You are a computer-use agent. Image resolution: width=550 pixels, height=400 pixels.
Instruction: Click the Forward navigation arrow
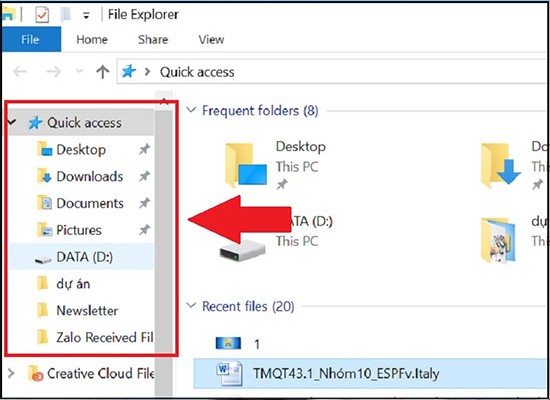pyautogui.click(x=54, y=72)
